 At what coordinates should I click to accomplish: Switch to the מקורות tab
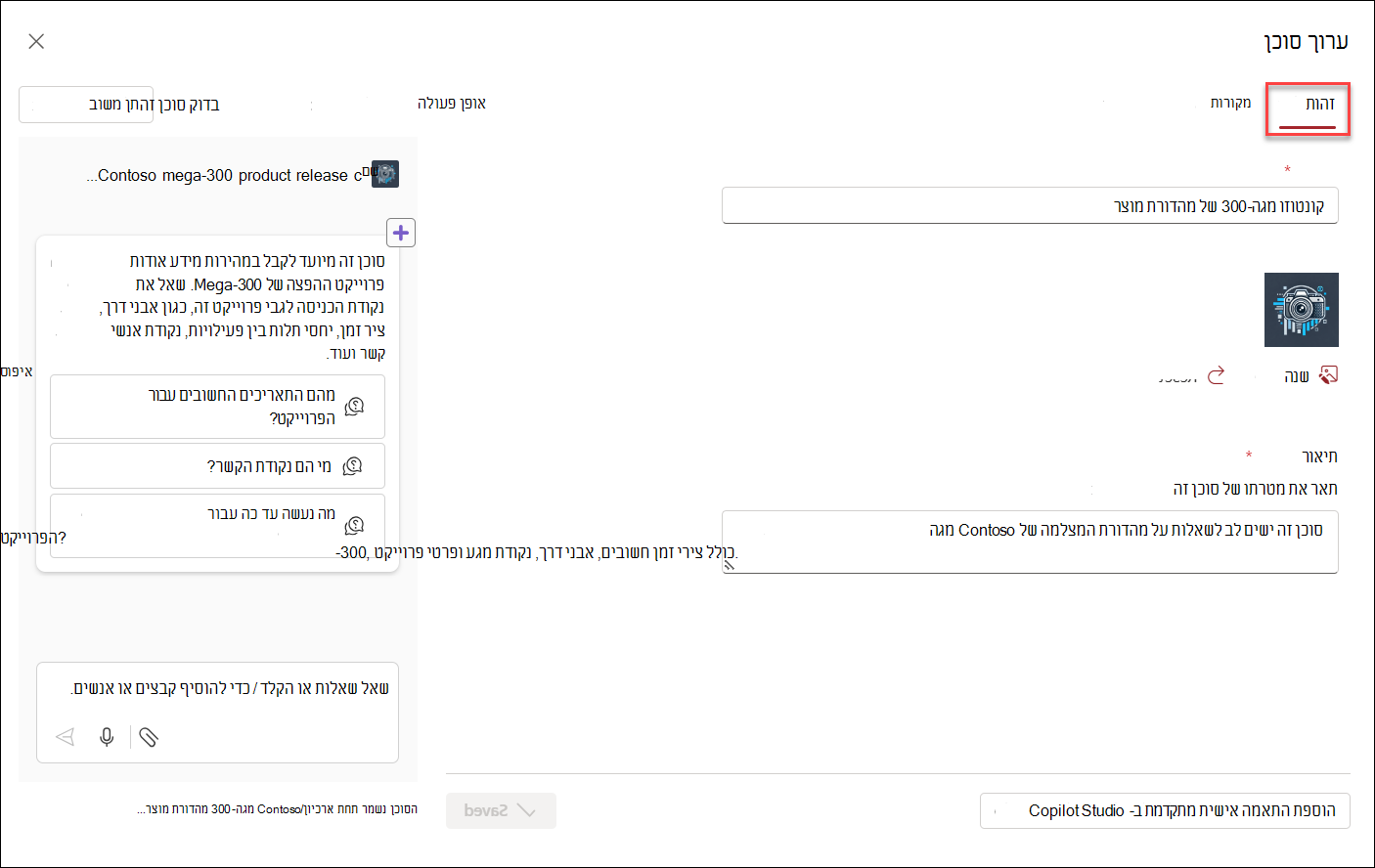pos(1230,103)
